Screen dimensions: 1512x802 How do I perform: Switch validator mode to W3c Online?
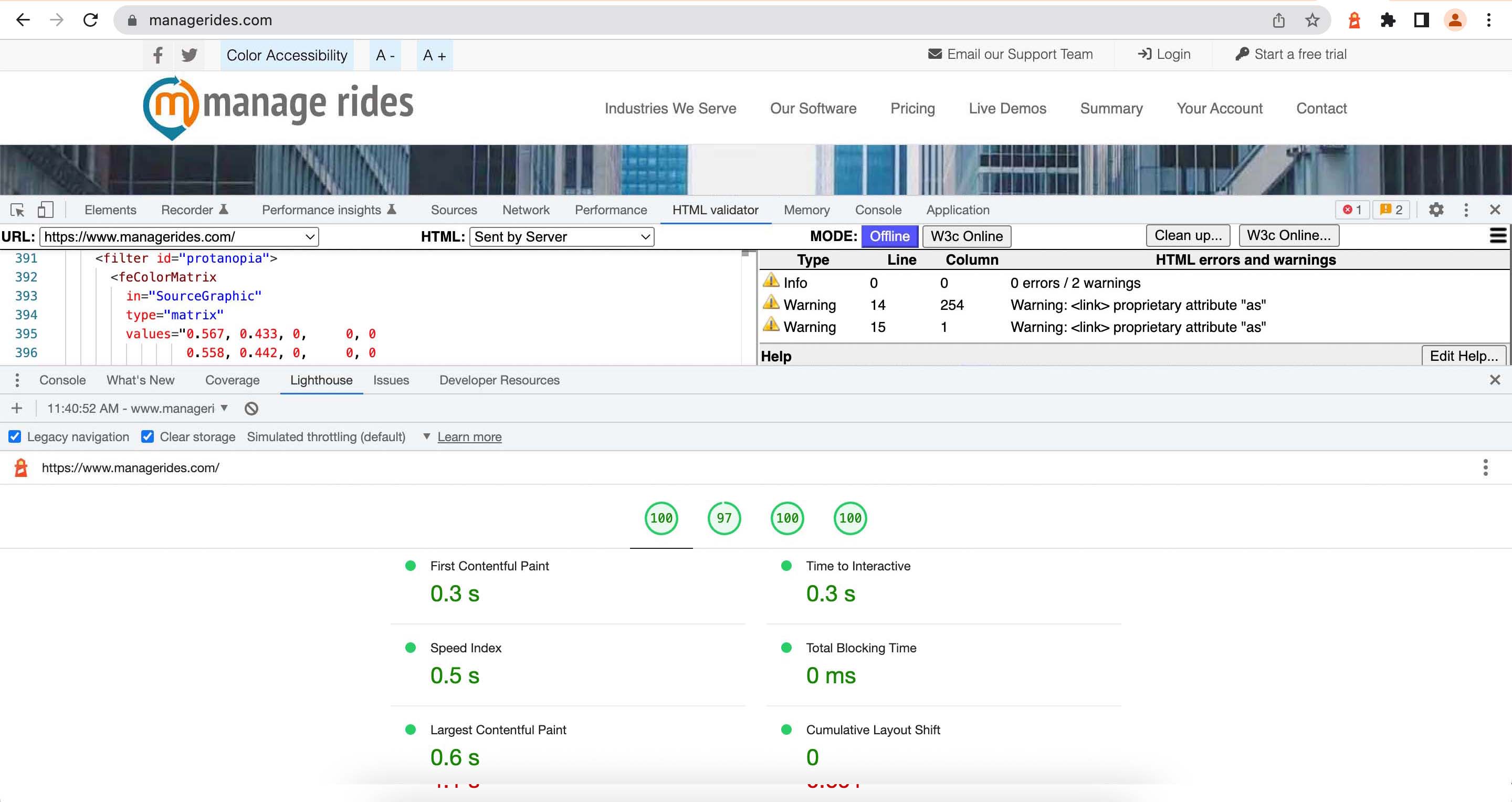pos(966,236)
